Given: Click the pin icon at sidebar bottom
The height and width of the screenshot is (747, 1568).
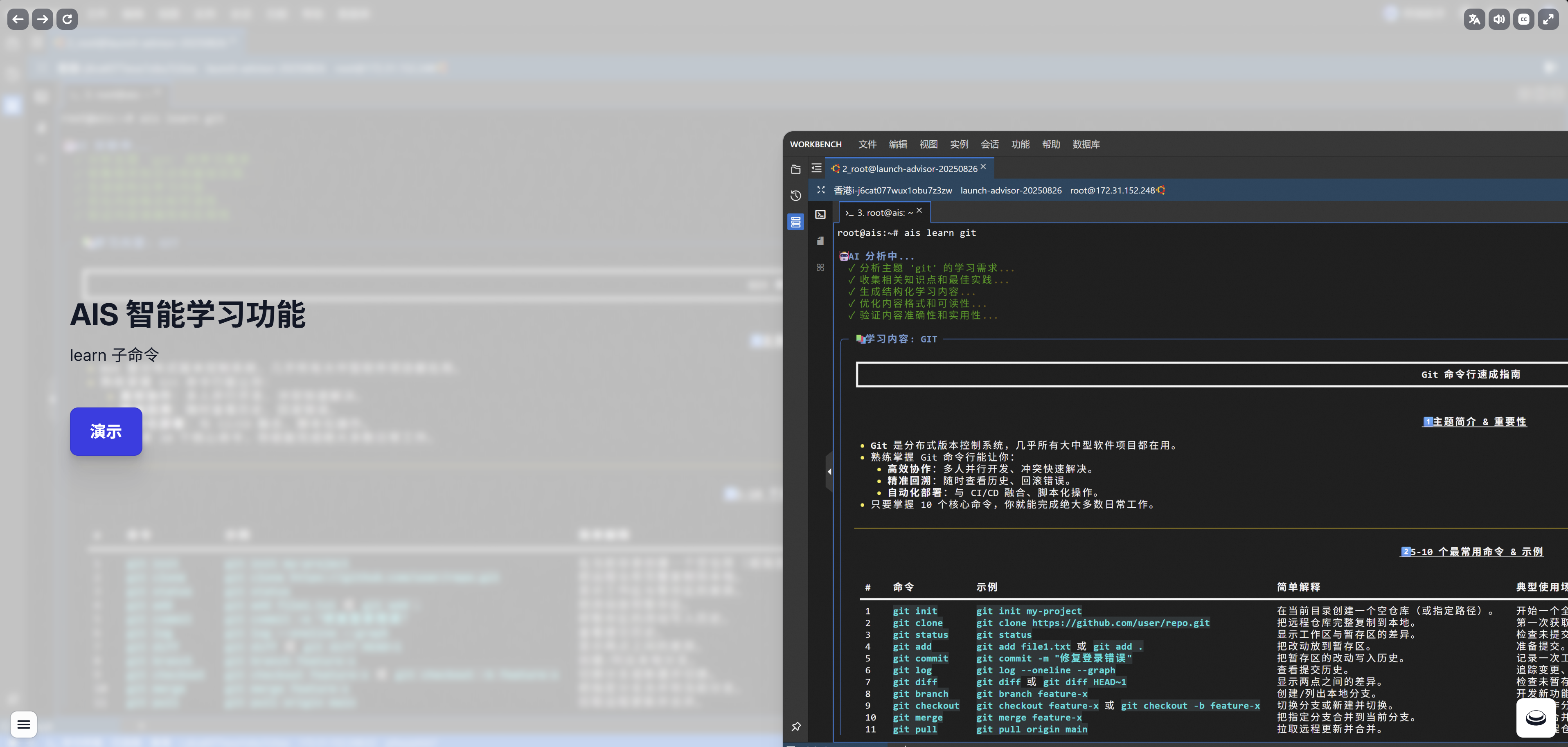Looking at the screenshot, I should (795, 726).
